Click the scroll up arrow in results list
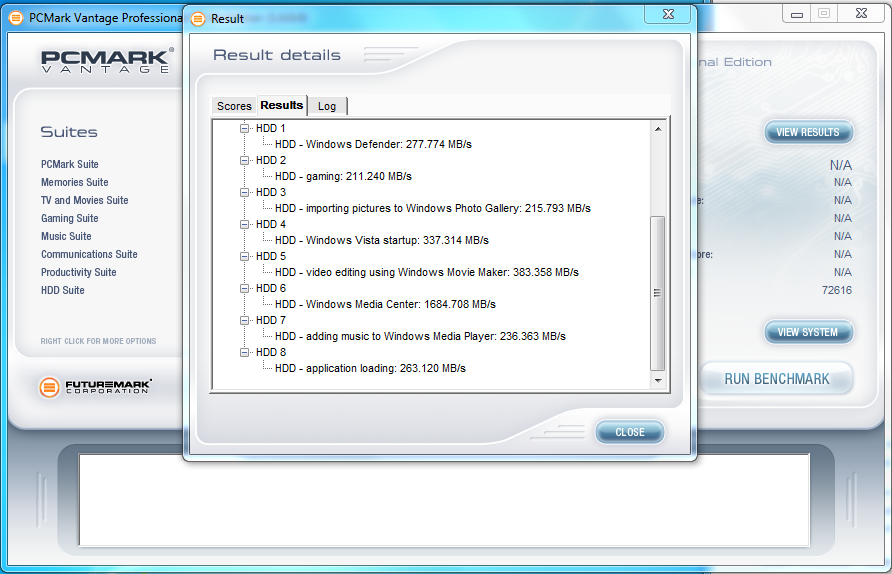This screenshot has width=892, height=574. click(658, 129)
